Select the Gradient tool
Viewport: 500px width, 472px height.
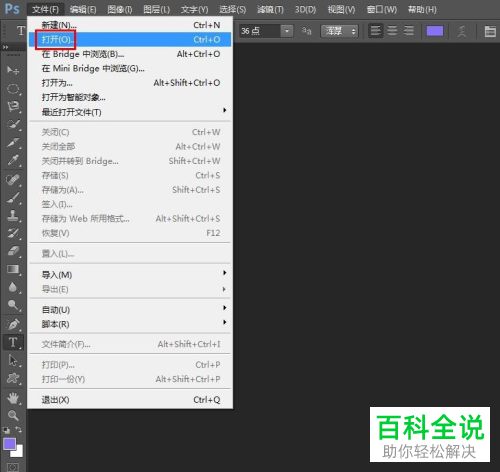pyautogui.click(x=13, y=269)
